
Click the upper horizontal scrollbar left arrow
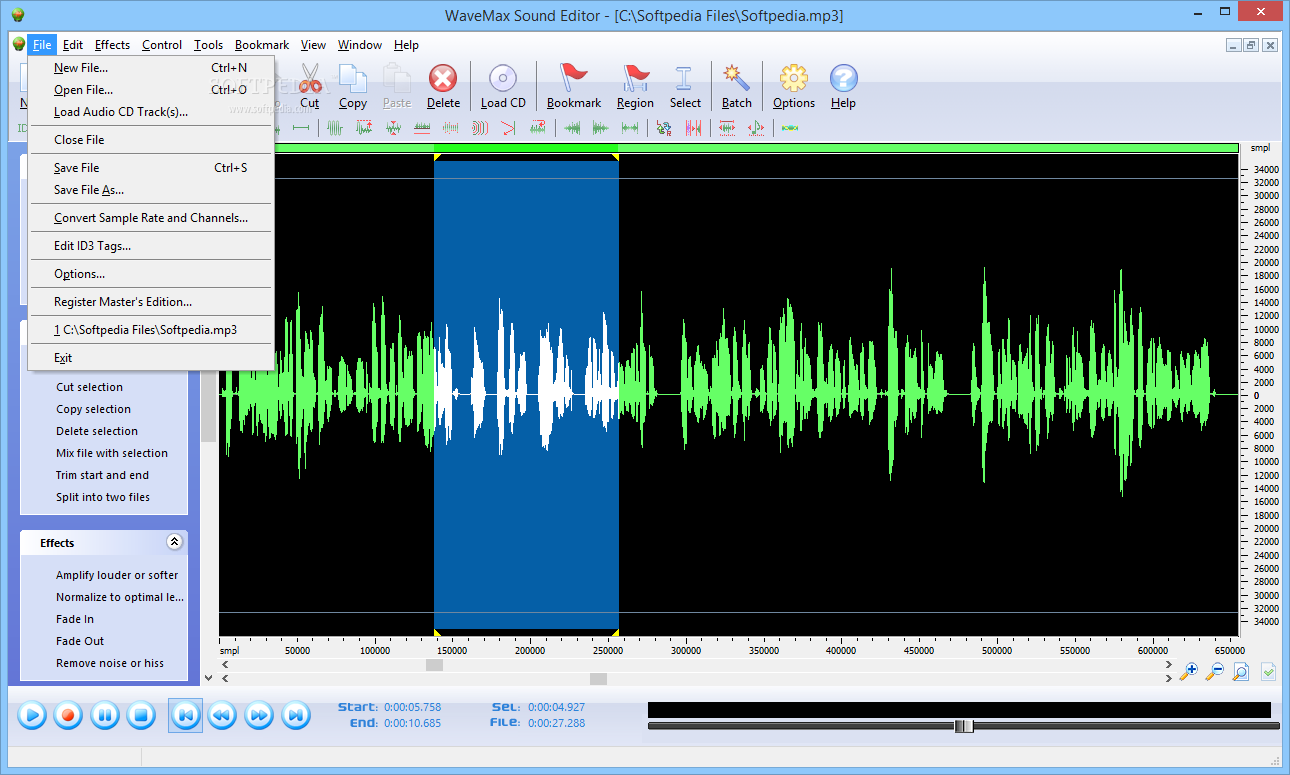coord(225,665)
